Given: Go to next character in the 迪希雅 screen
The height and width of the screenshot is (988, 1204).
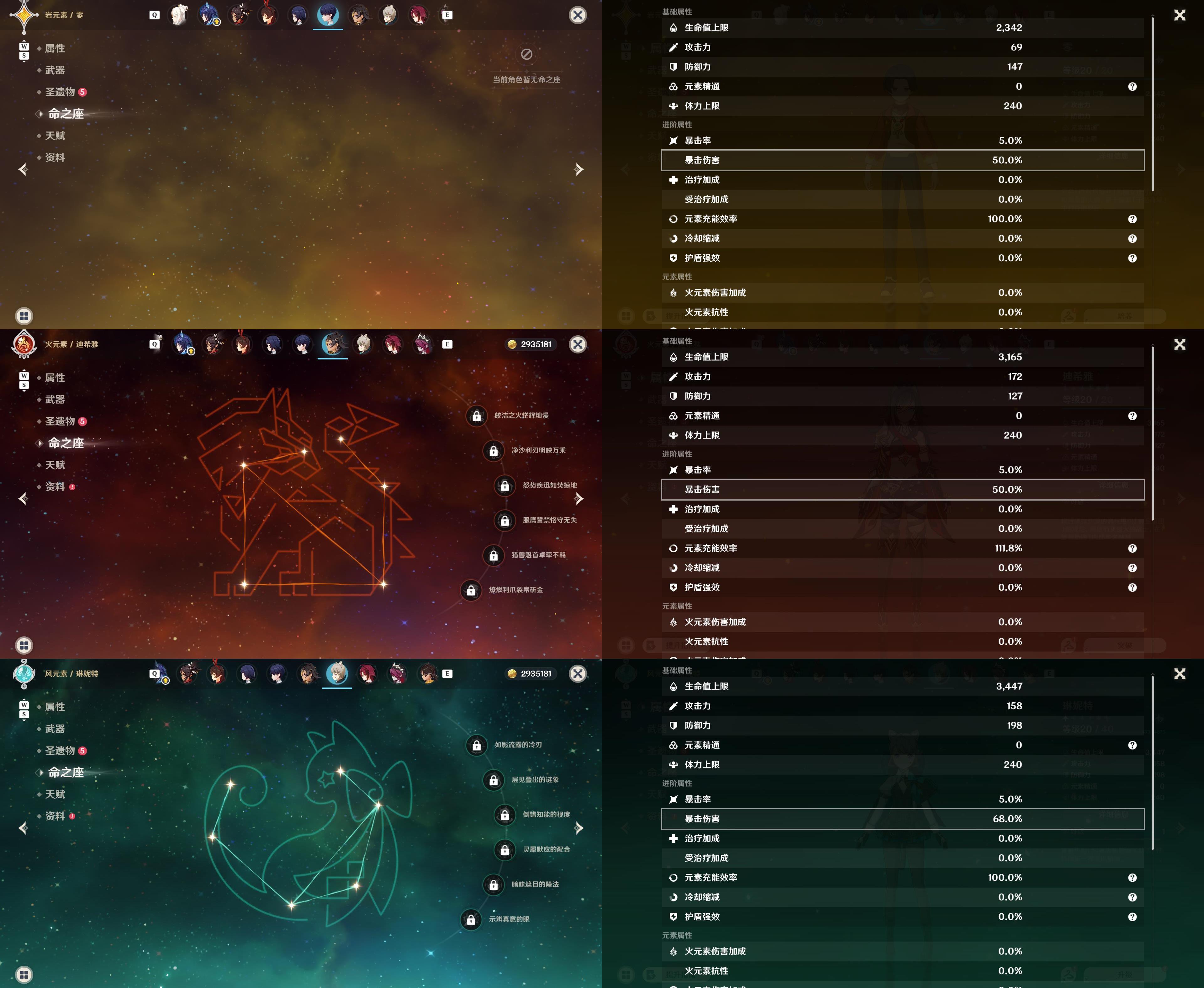Looking at the screenshot, I should point(579,499).
